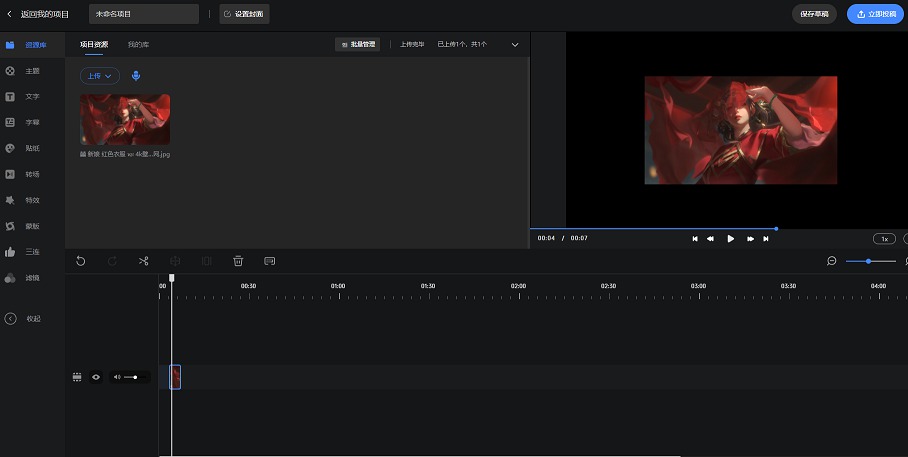This screenshot has width=908, height=457.
Task: Click the preview image in the player
Action: tap(741, 130)
